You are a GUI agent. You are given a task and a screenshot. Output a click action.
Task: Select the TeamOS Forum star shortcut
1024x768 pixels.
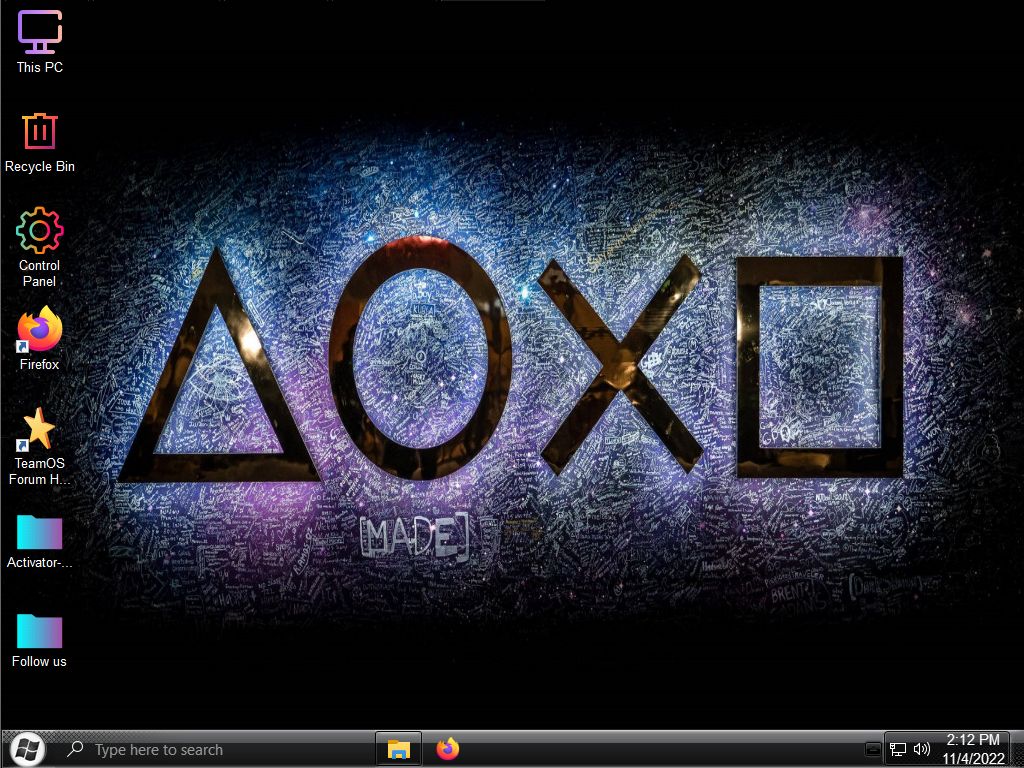[x=39, y=447]
